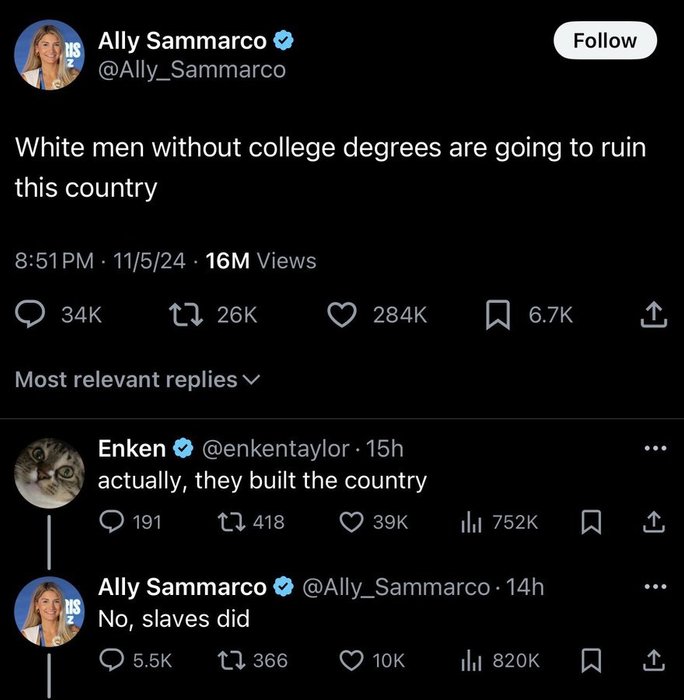Repost Enken's reply showing 418 reposts
This screenshot has width=684, height=700.
[x=229, y=522]
